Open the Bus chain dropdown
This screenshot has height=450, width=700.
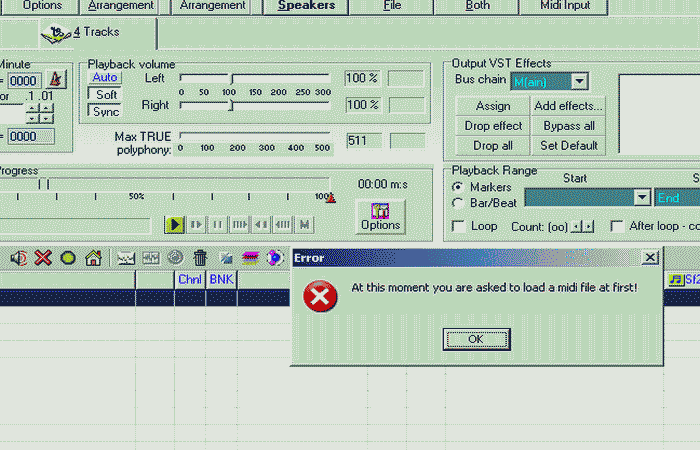pos(579,81)
